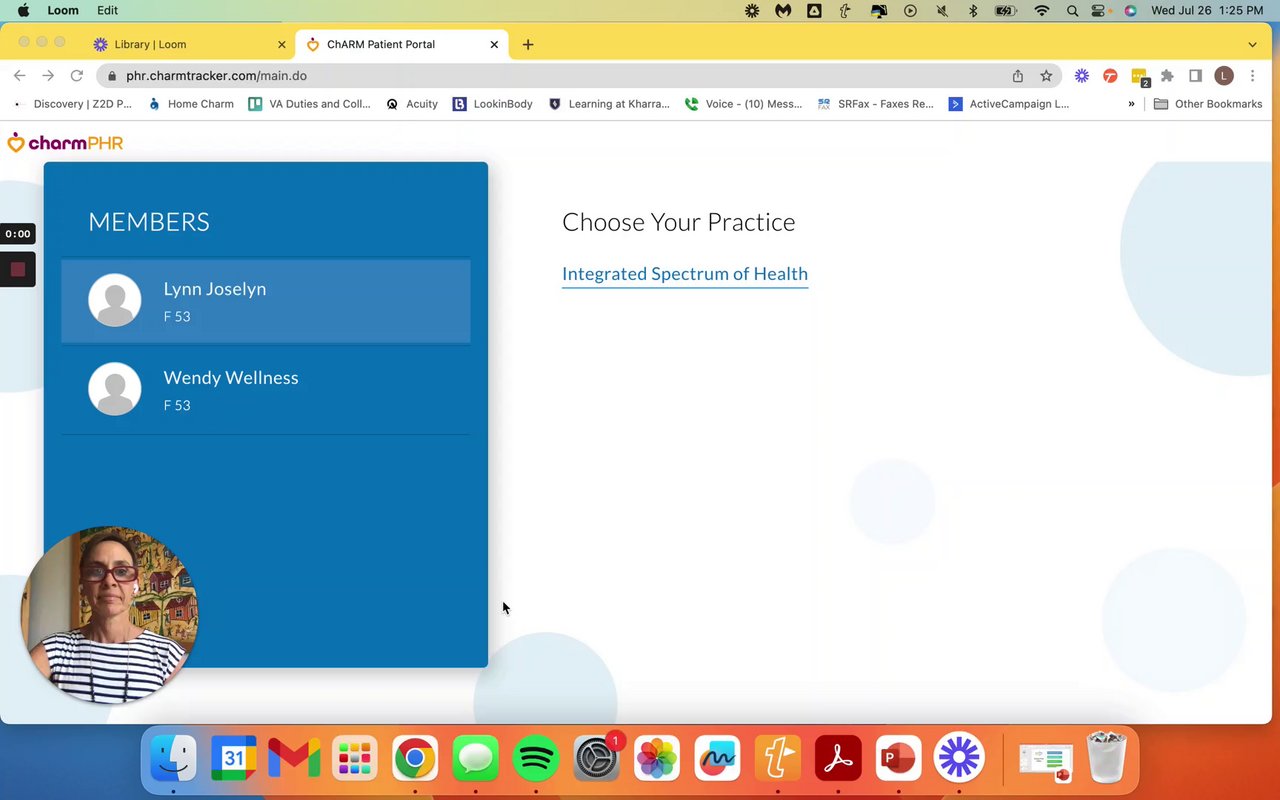Open the Bluetooth menu bar icon
This screenshot has height=800, width=1280.
click(973, 10)
